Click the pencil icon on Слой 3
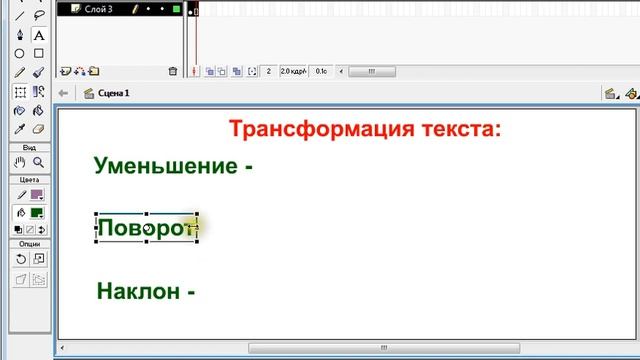Image resolution: width=640 pixels, height=360 pixels. click(x=135, y=9)
